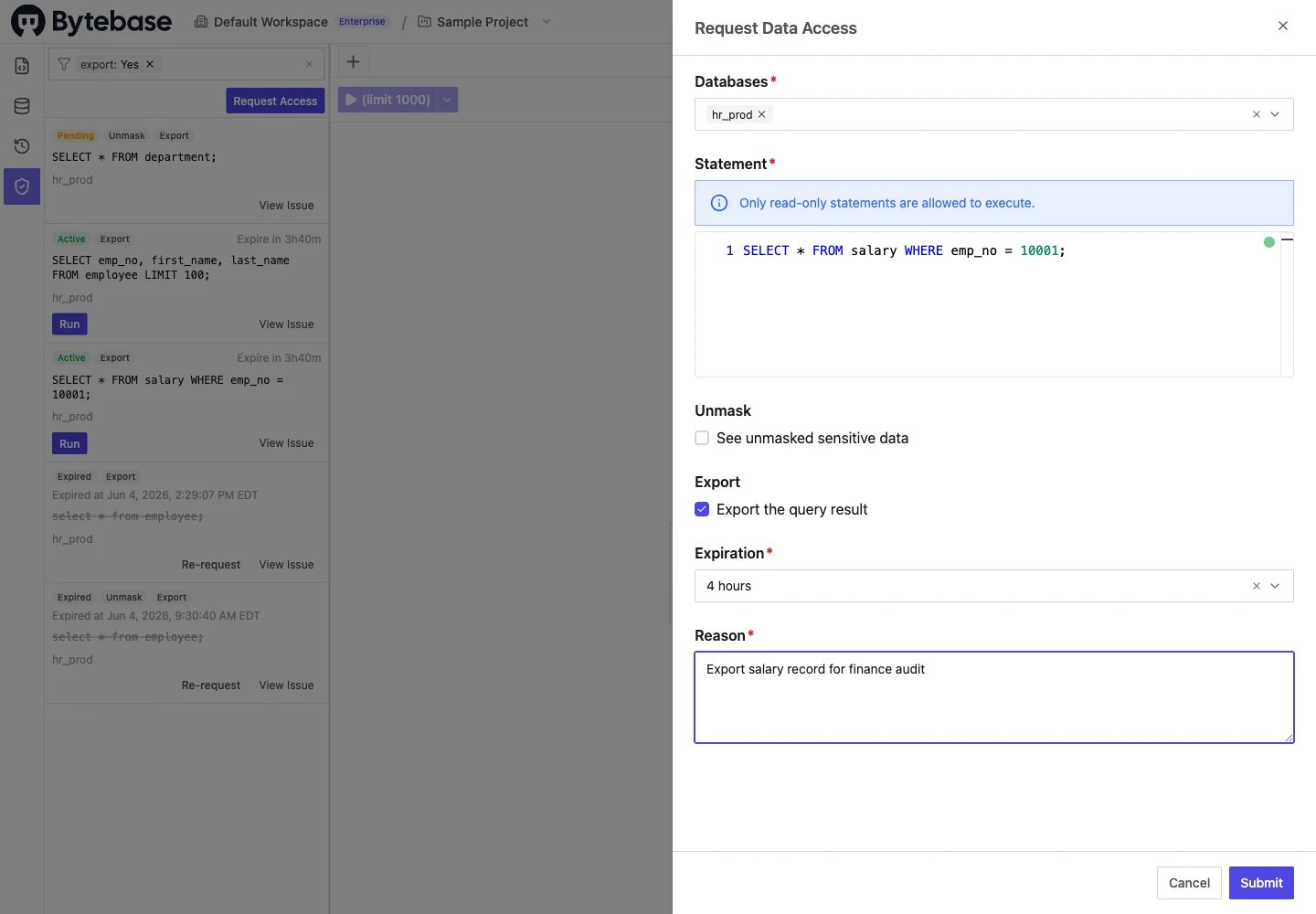Click the Enterprise plan badge
The height and width of the screenshot is (914, 1316).
pos(362,22)
